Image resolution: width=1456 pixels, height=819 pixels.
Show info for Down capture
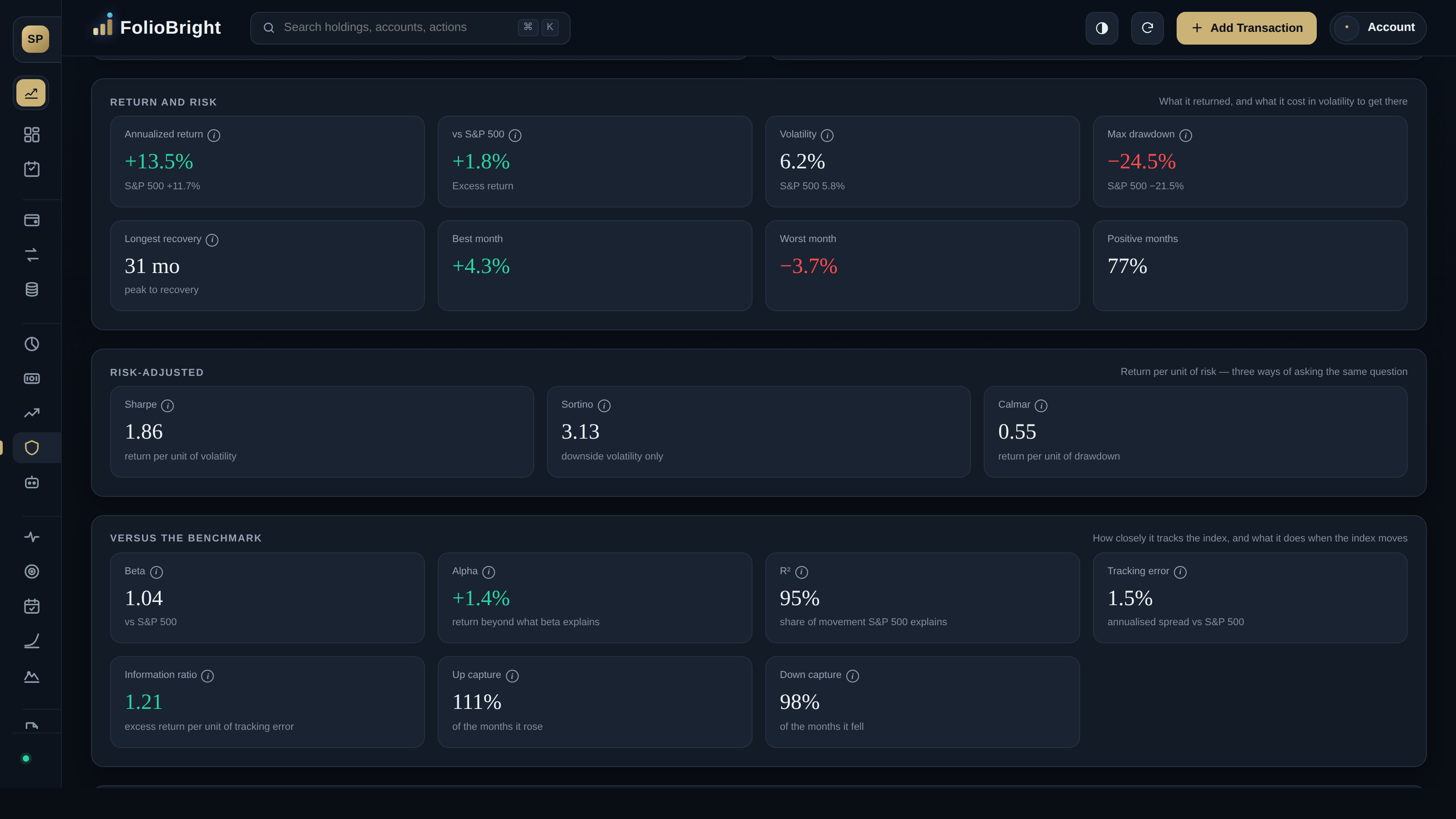tap(852, 676)
